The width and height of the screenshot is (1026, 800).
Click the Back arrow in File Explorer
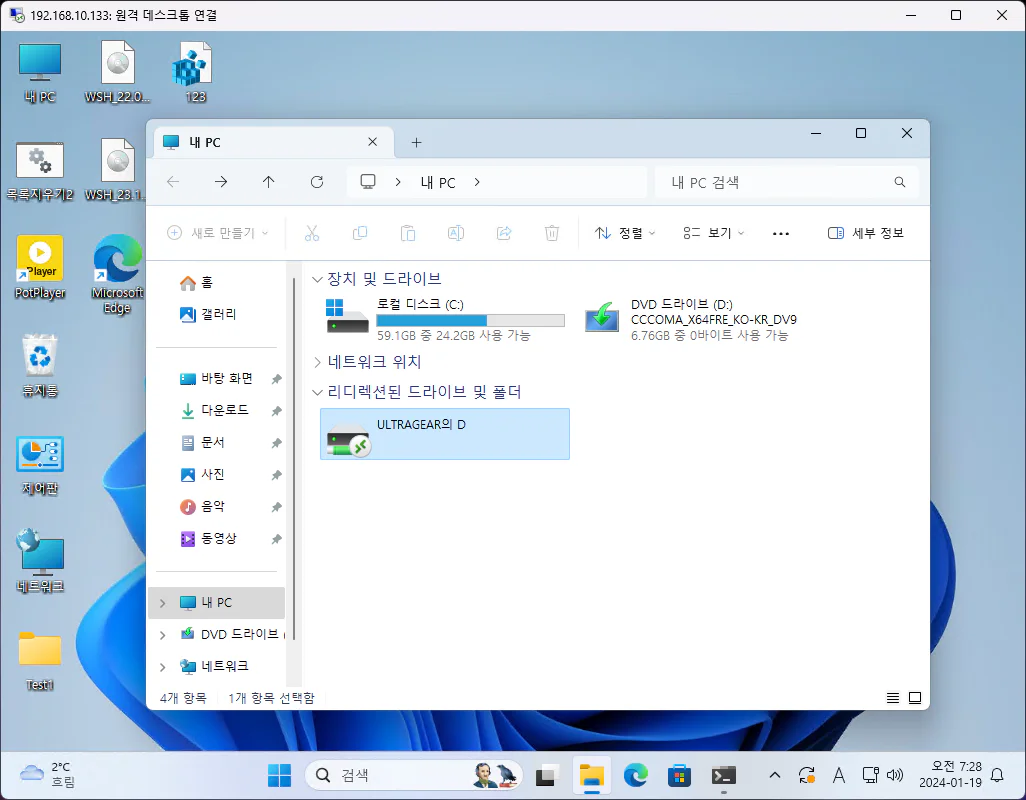point(173,182)
